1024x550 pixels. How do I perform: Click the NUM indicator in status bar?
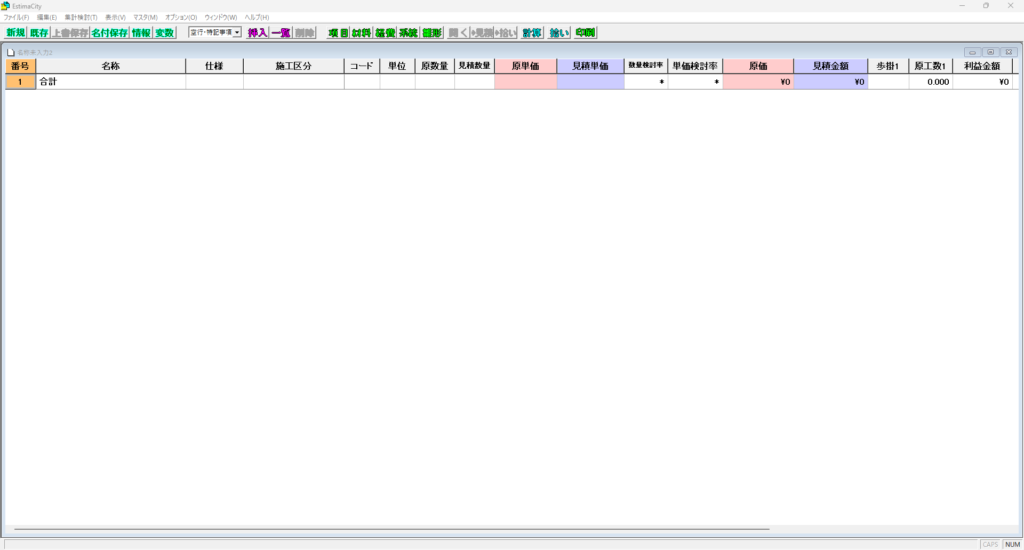(x=1012, y=544)
